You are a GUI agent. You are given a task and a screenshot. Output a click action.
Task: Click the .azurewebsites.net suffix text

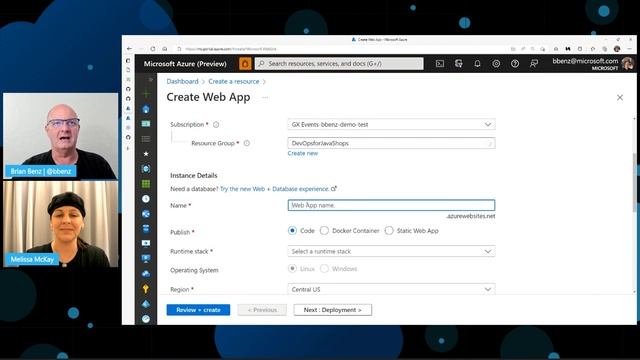coord(471,216)
